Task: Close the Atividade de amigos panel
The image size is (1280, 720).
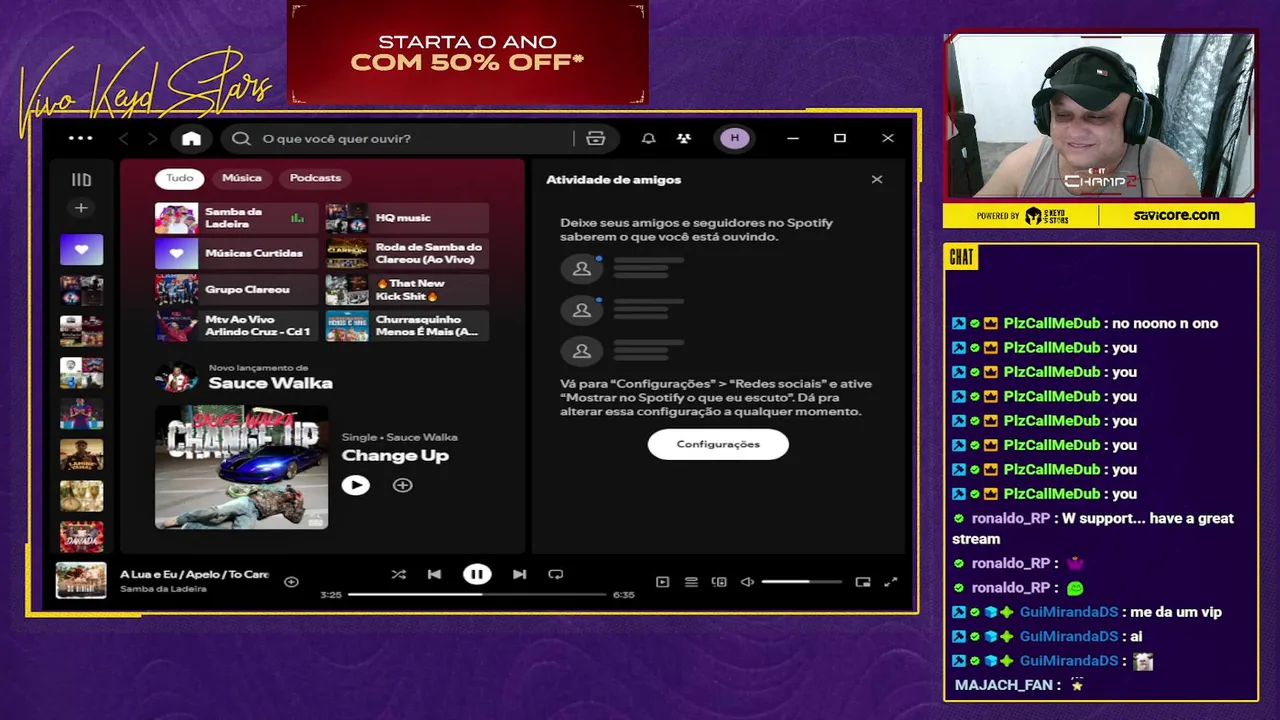Action: (877, 180)
